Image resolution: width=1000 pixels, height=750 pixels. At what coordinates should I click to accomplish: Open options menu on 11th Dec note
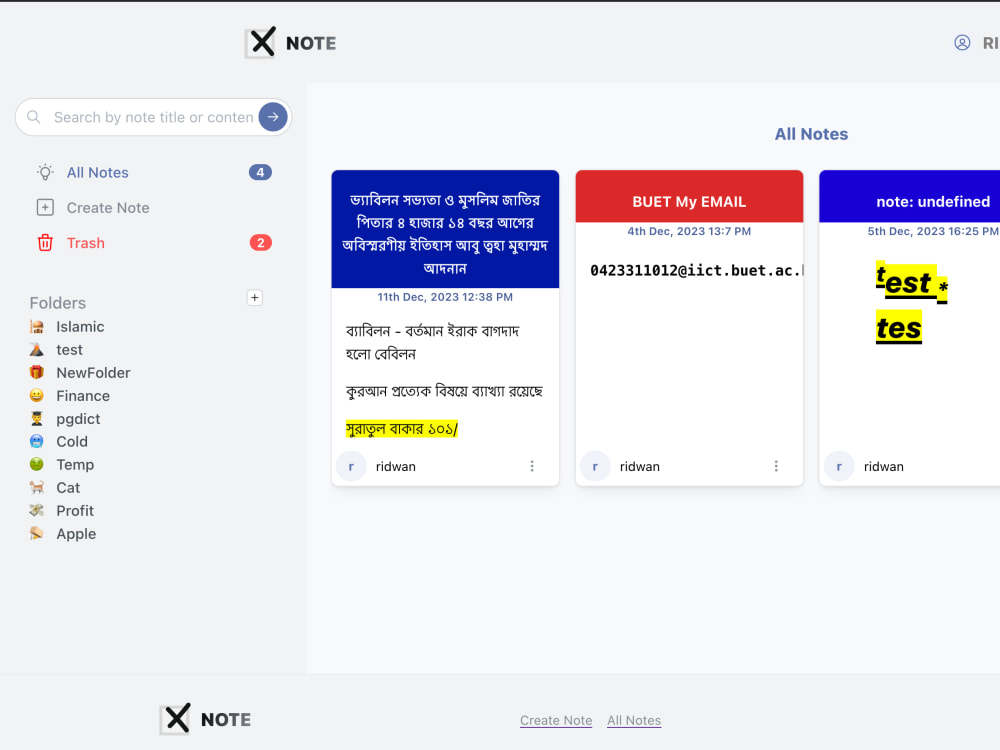[532, 466]
